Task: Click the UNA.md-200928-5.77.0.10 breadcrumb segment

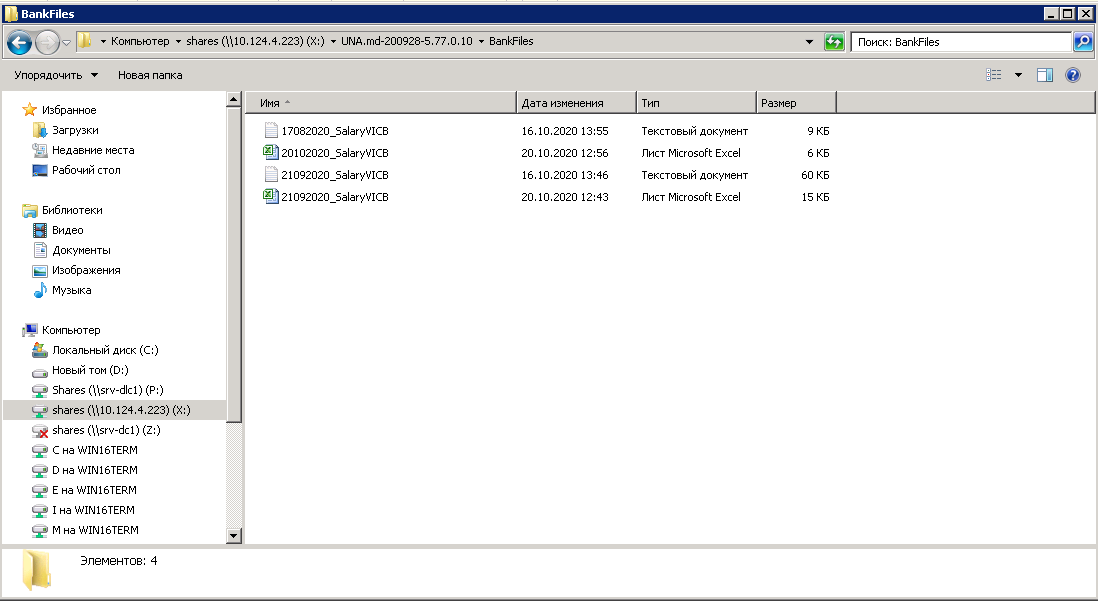Action: click(x=407, y=41)
